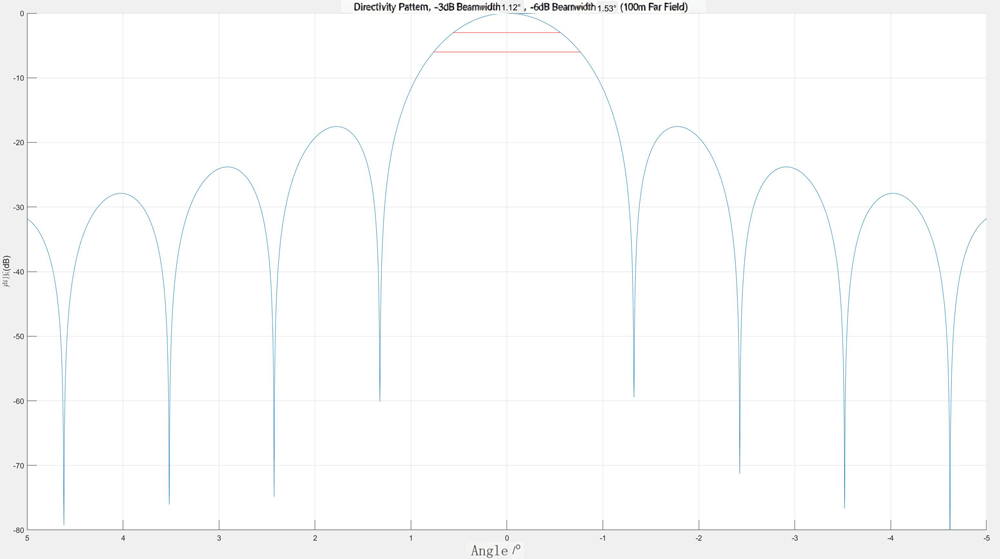Click the x-axis tick label '-5'
This screenshot has width=1000, height=559.
click(986, 539)
